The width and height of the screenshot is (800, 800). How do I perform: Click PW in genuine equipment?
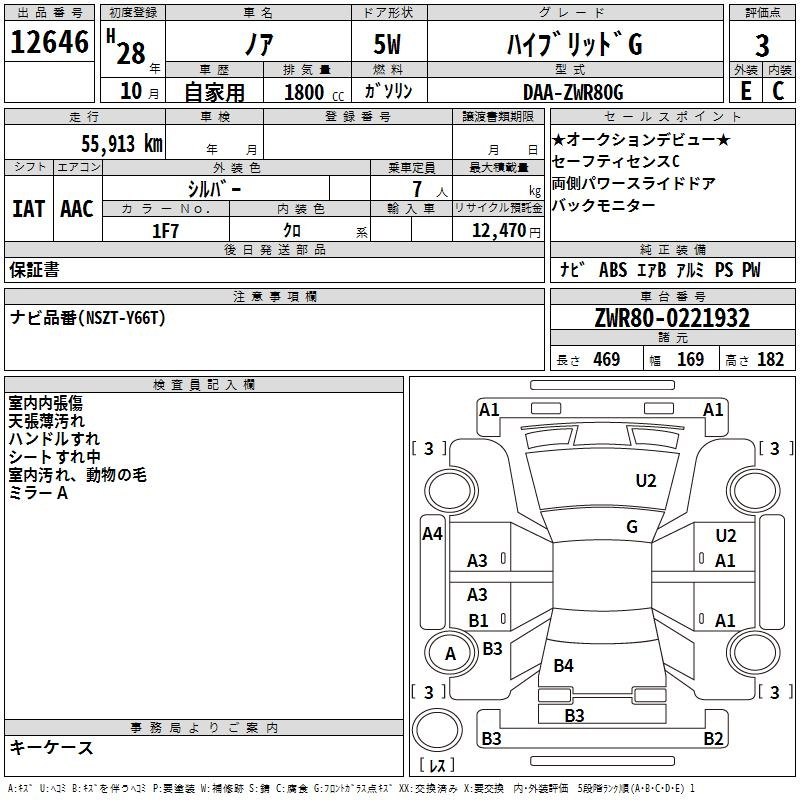(x=751, y=269)
